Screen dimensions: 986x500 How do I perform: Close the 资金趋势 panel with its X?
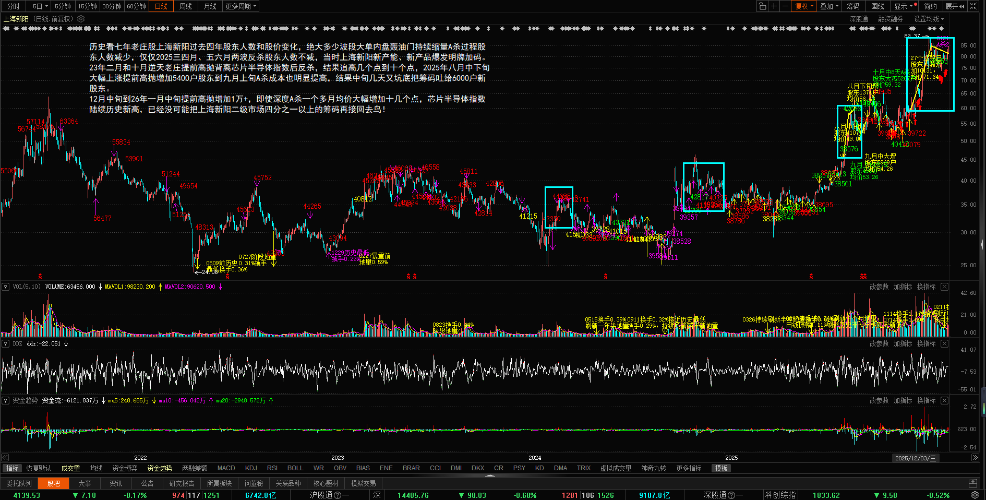944,401
